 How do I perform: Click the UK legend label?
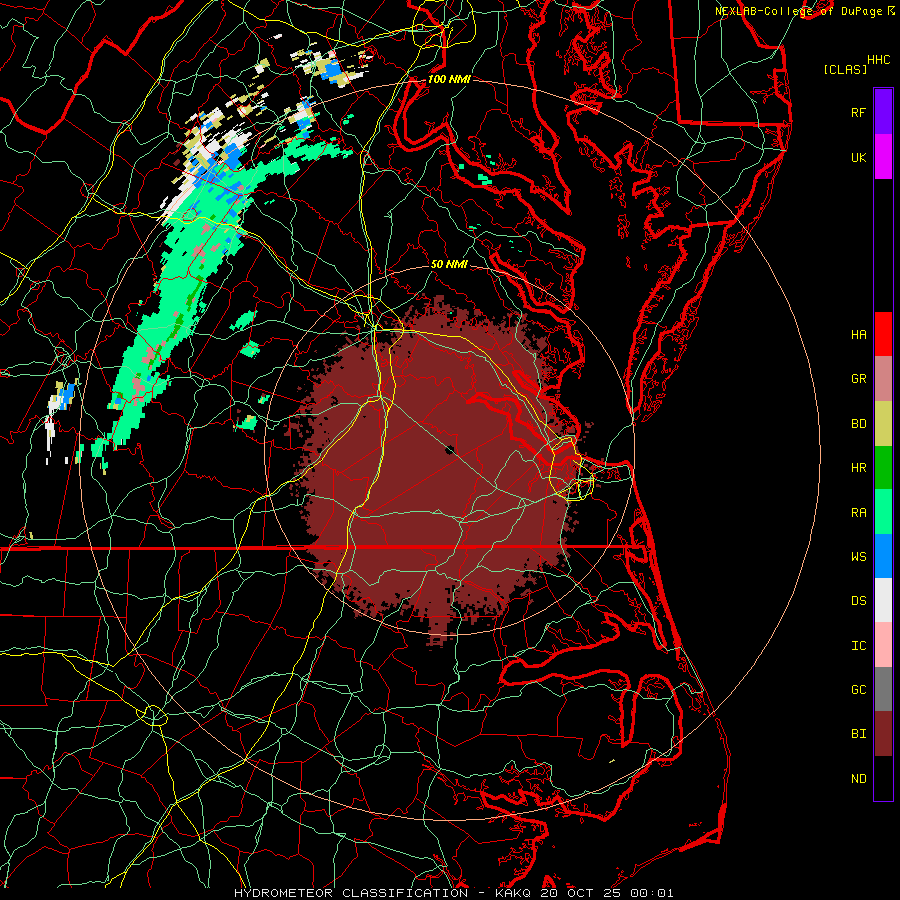click(858, 157)
